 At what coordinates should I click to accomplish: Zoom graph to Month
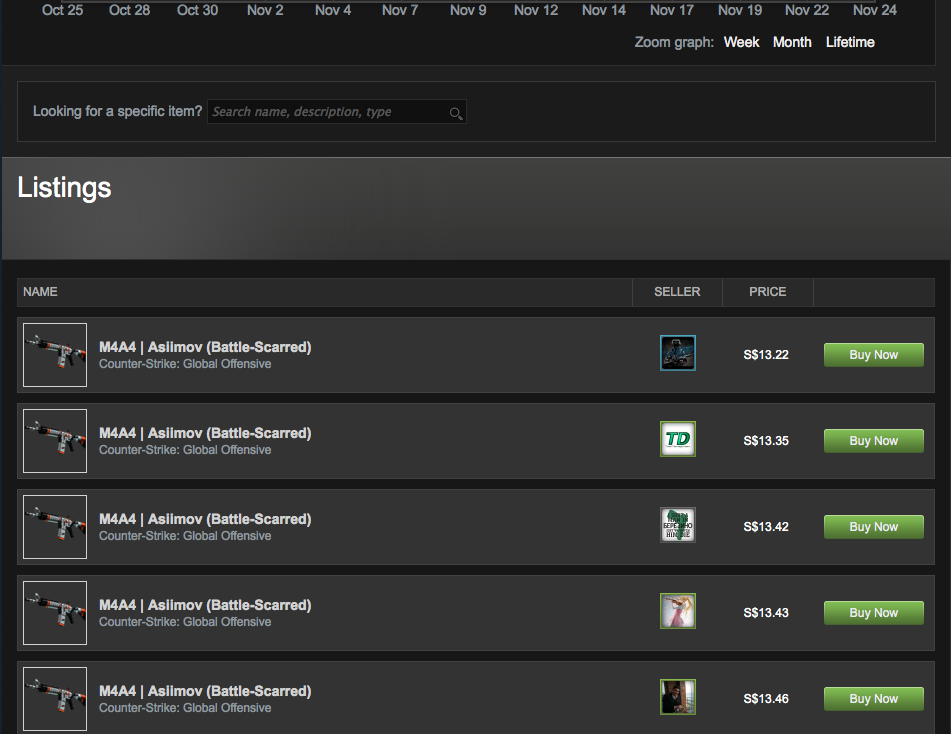click(792, 42)
